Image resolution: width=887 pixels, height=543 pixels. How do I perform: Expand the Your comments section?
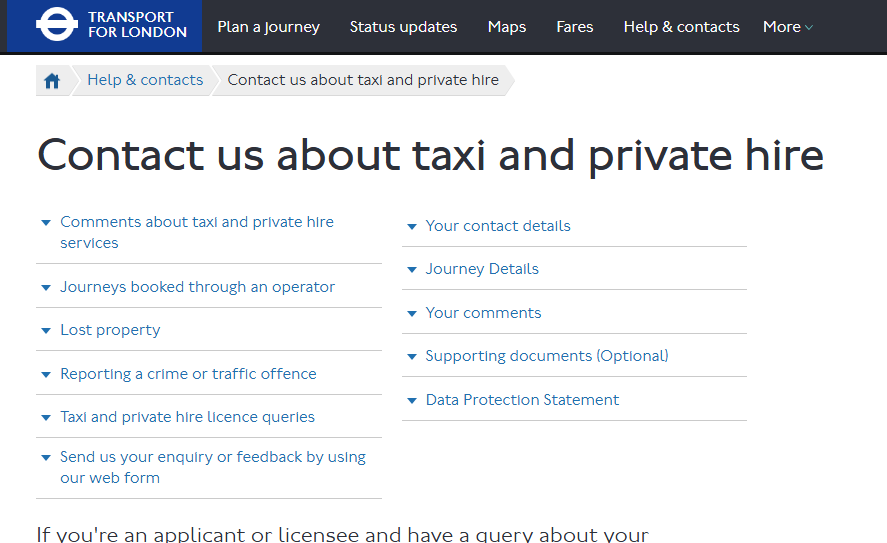click(574, 313)
